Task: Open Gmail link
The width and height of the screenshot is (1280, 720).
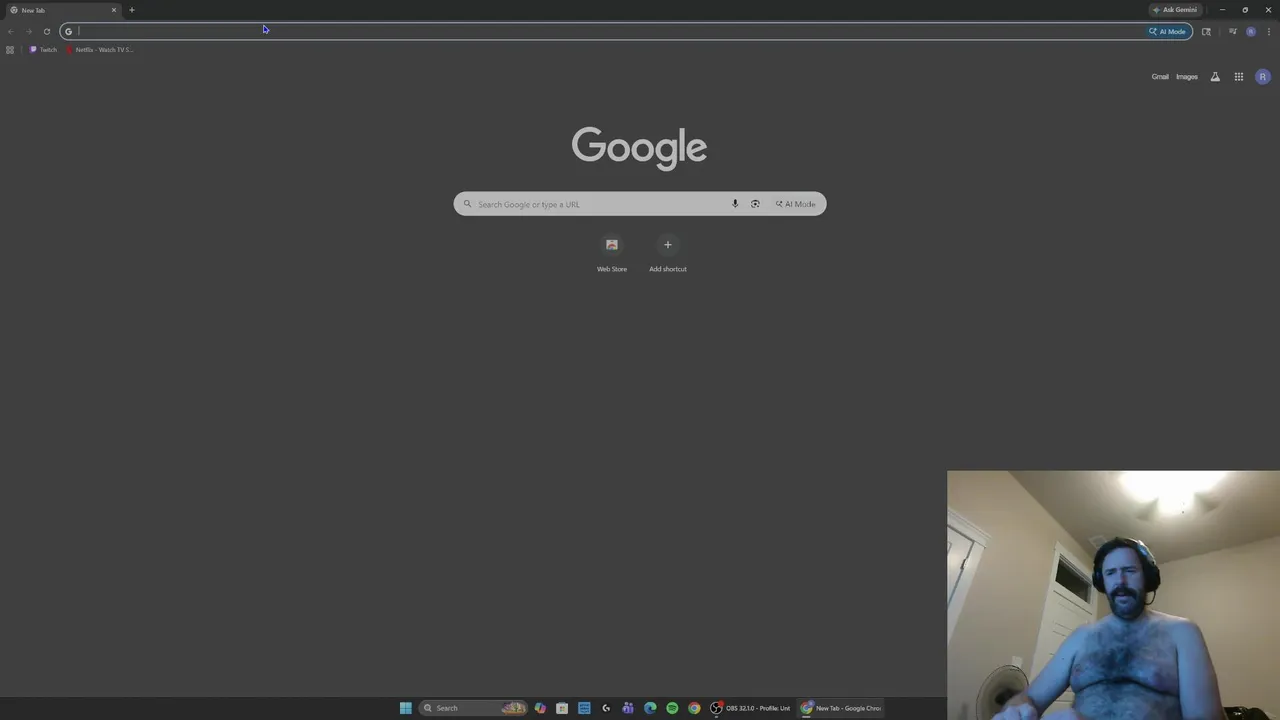Action: tap(1160, 77)
